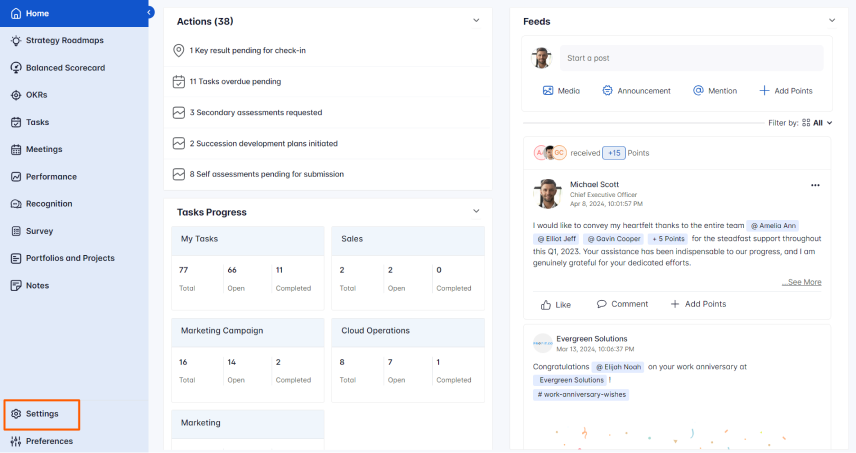Click location pin icon for key result
Image resolution: width=856 pixels, height=453 pixels.
coord(179,50)
